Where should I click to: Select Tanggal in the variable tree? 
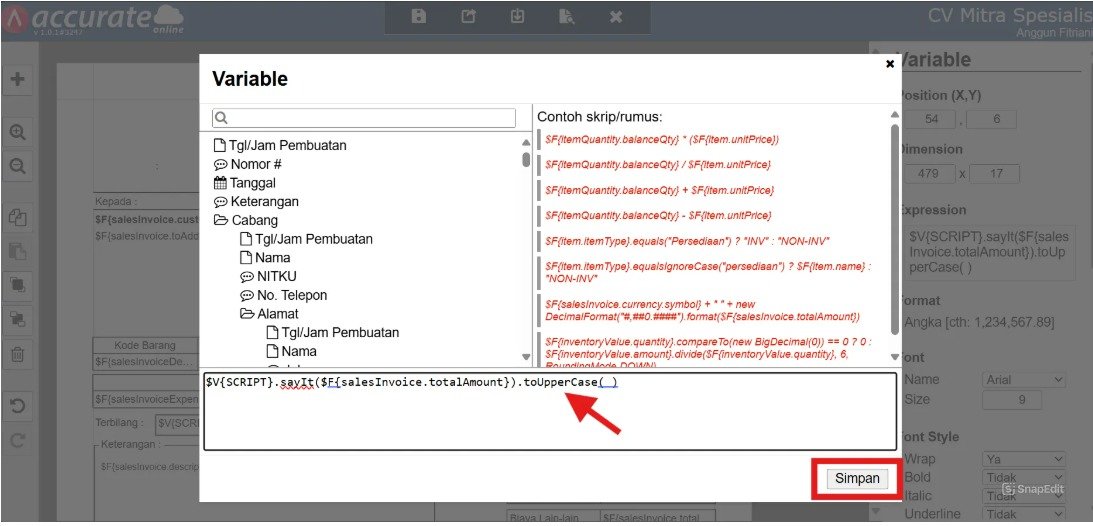coord(245,183)
